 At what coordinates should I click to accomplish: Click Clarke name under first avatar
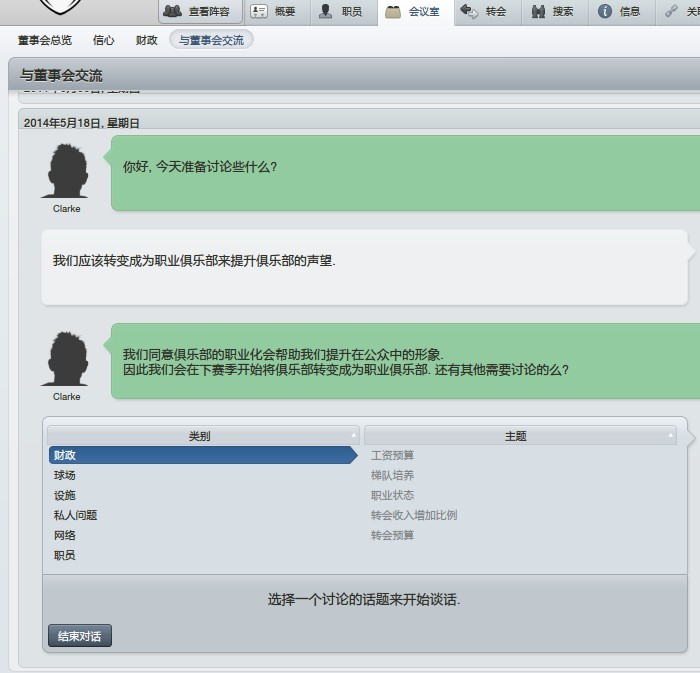pyautogui.click(x=67, y=209)
